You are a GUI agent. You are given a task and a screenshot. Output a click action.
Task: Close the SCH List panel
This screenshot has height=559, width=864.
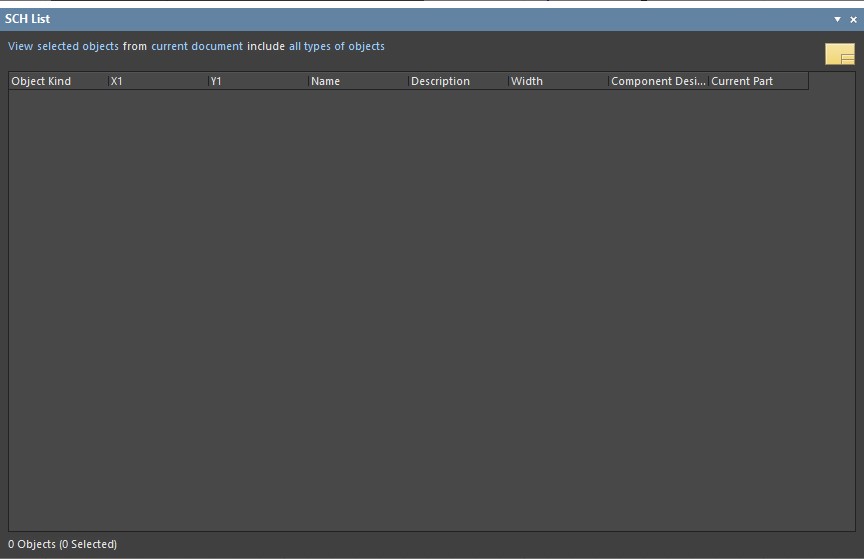coord(854,19)
